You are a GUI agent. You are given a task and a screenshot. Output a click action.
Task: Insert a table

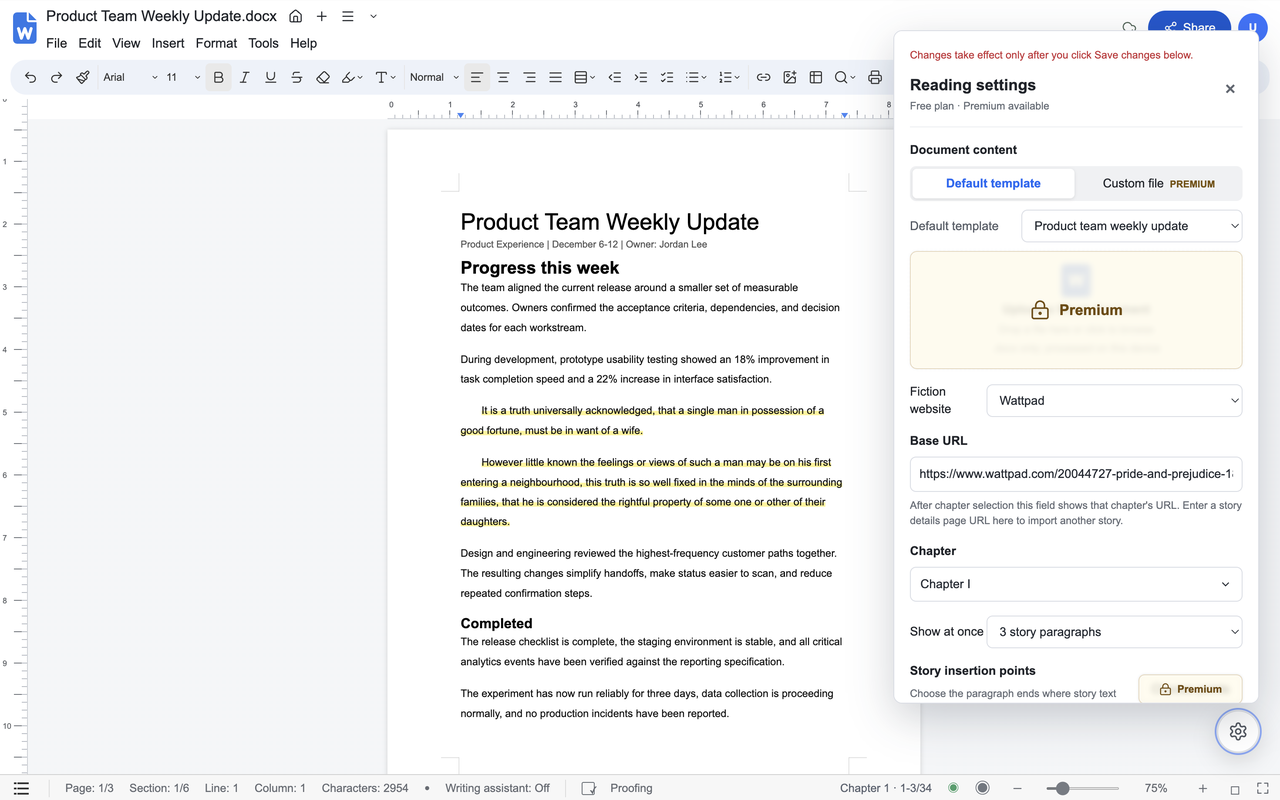(x=815, y=77)
